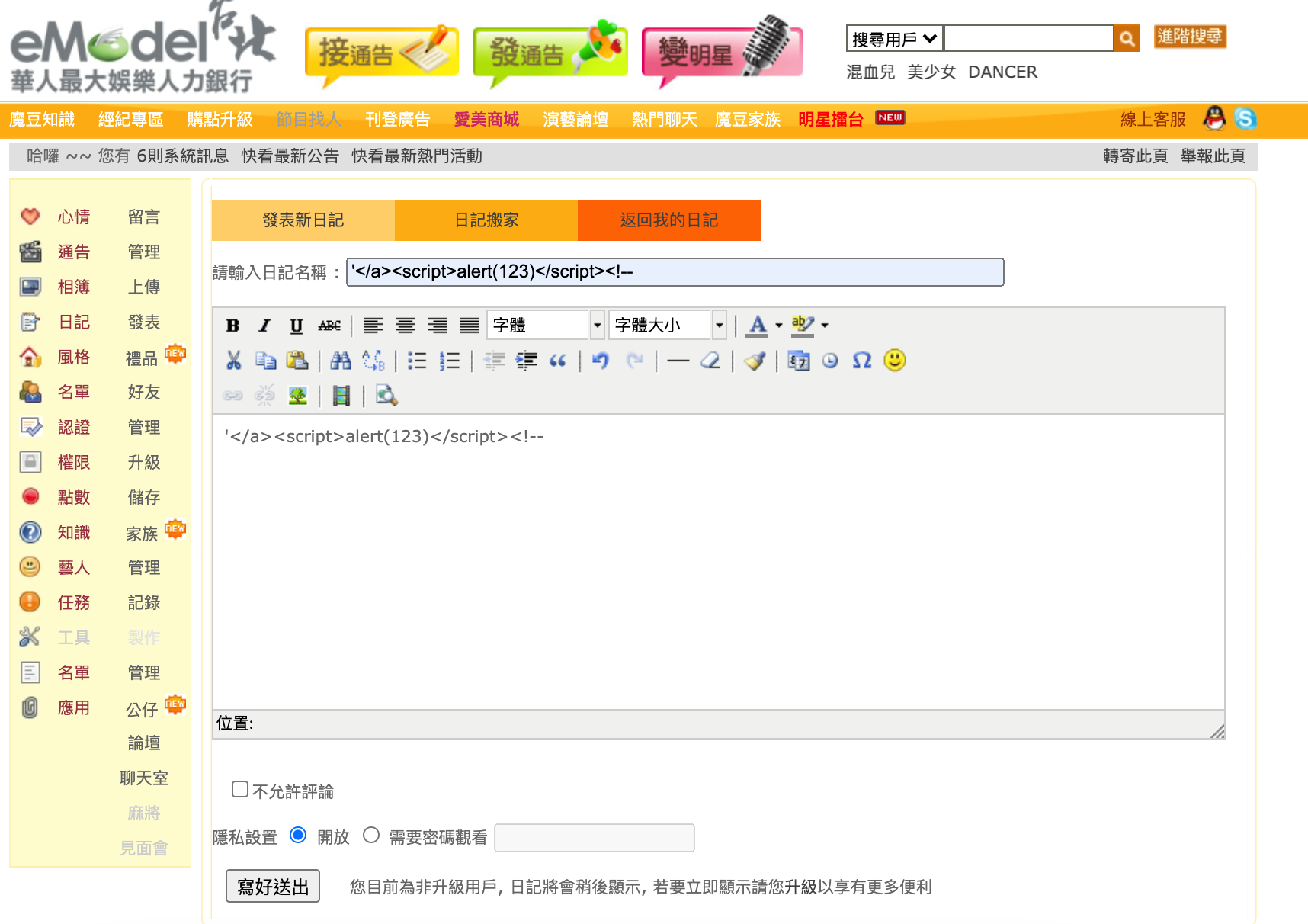The height and width of the screenshot is (924, 1308).
Task: Open 魔豆知識 in navigation bar
Action: click(x=42, y=119)
